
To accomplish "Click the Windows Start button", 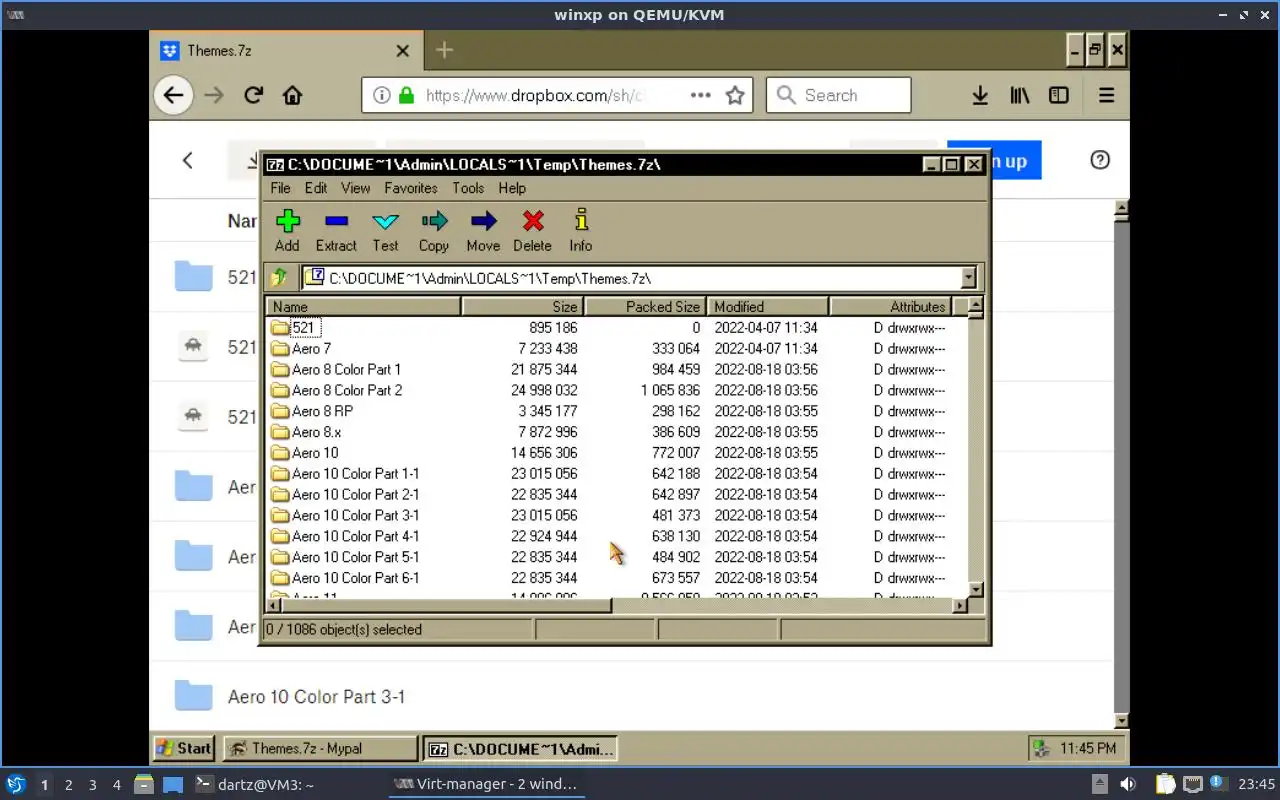I will tap(184, 748).
